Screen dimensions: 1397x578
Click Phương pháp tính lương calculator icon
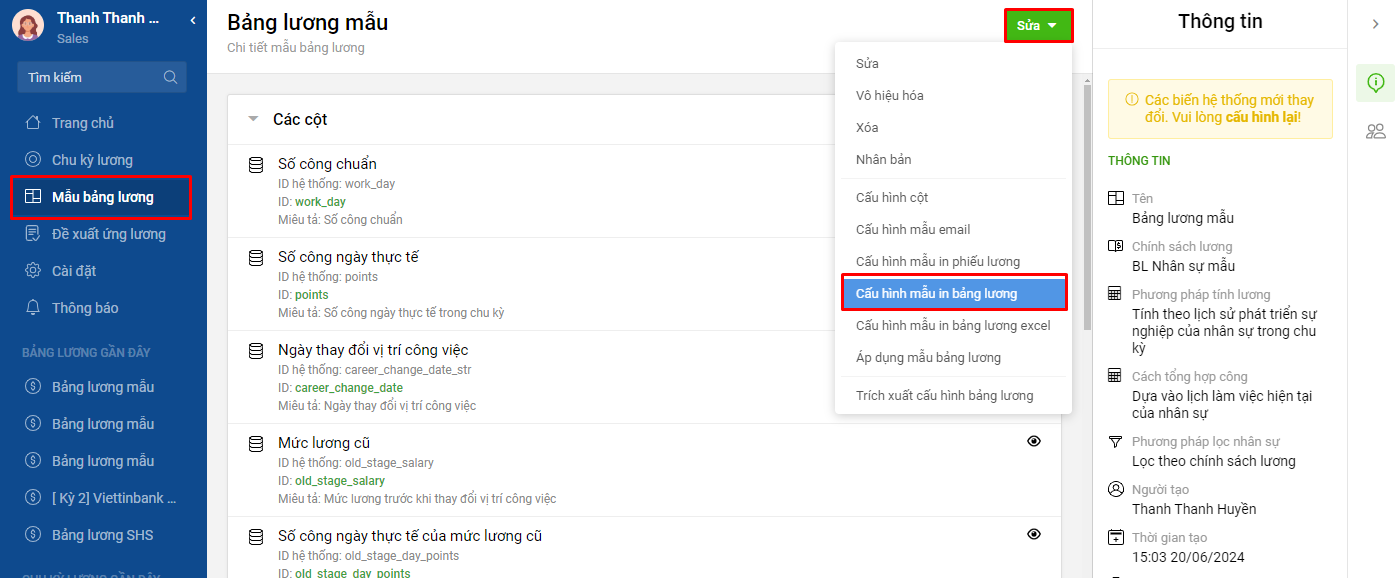pos(1116,294)
